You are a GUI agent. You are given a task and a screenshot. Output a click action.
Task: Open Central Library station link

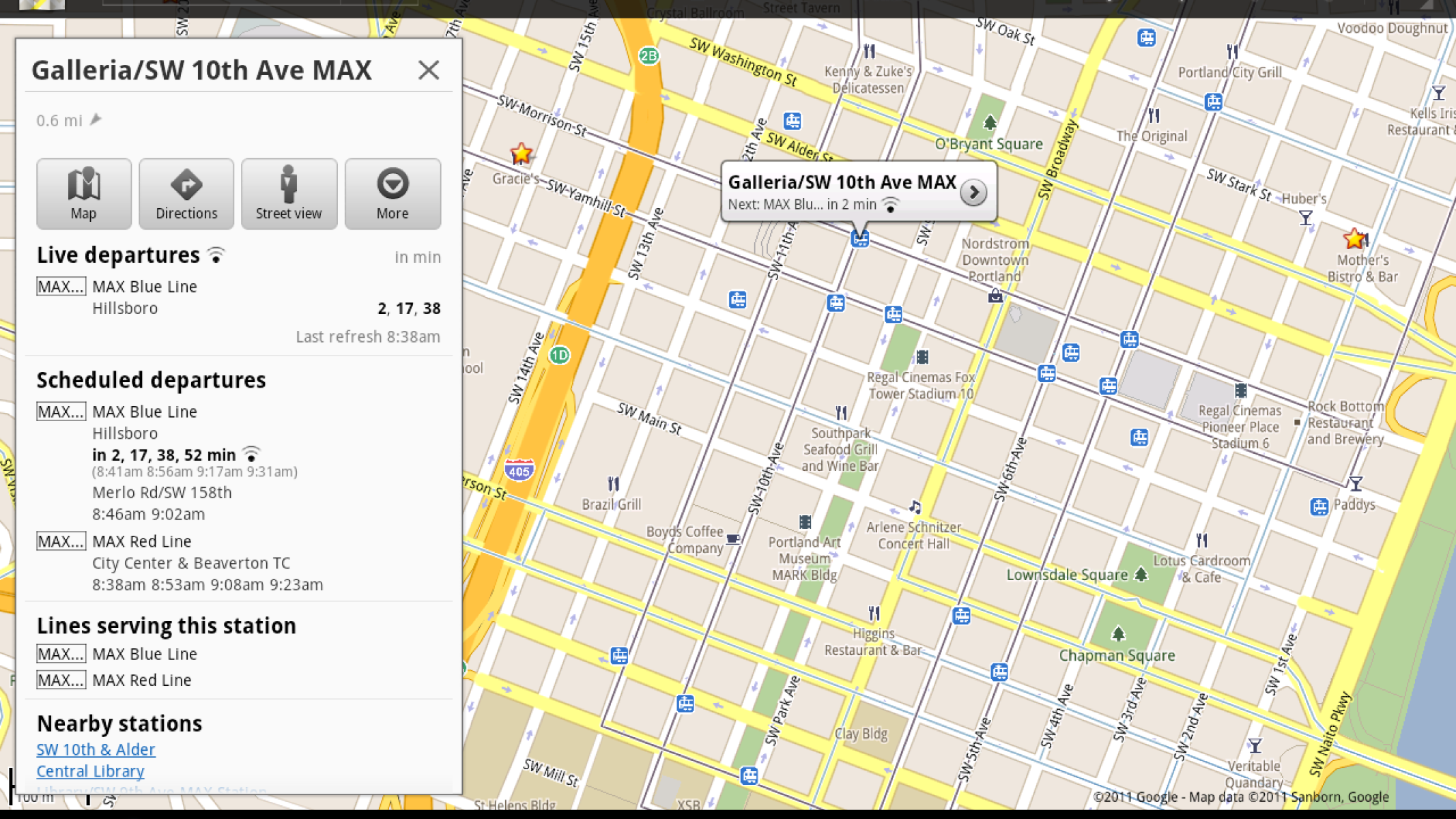pyautogui.click(x=90, y=771)
